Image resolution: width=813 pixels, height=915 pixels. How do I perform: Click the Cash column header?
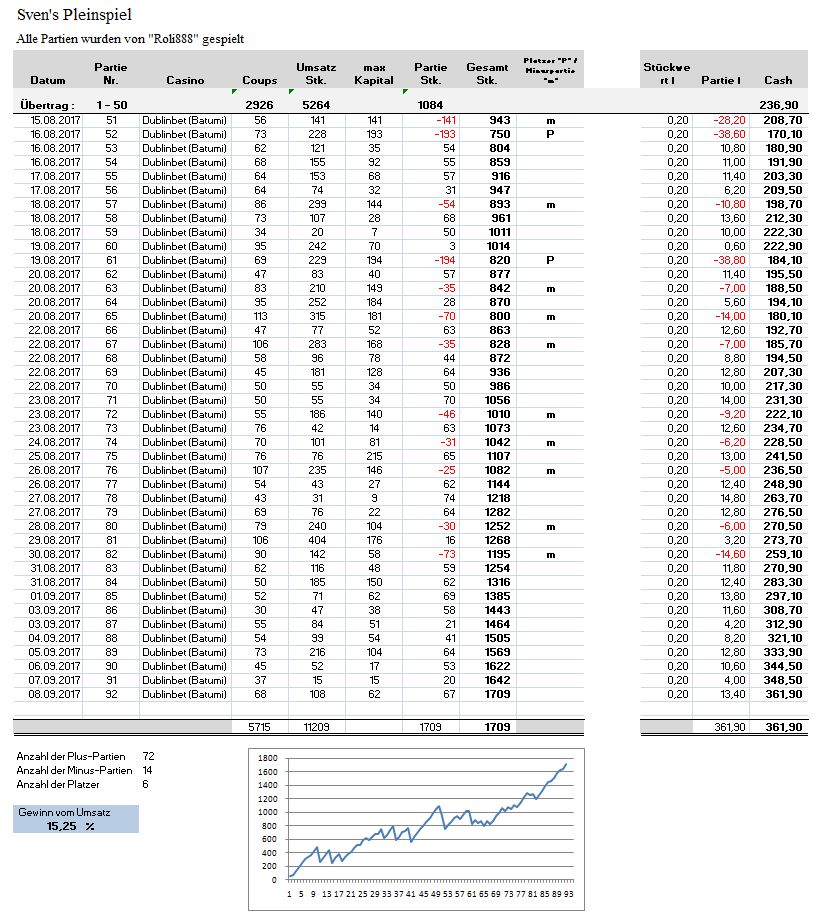pyautogui.click(x=777, y=80)
